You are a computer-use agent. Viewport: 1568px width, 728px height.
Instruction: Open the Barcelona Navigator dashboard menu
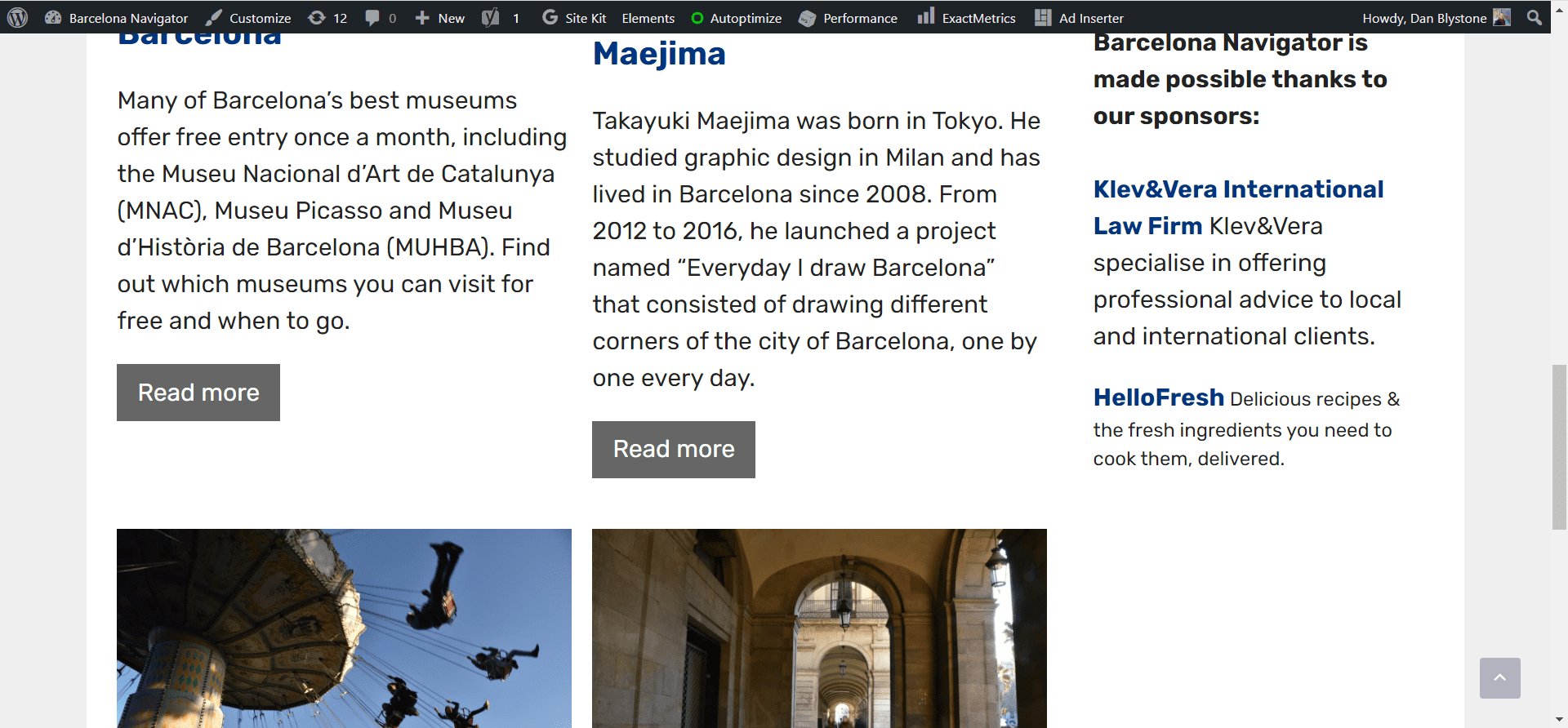117,18
